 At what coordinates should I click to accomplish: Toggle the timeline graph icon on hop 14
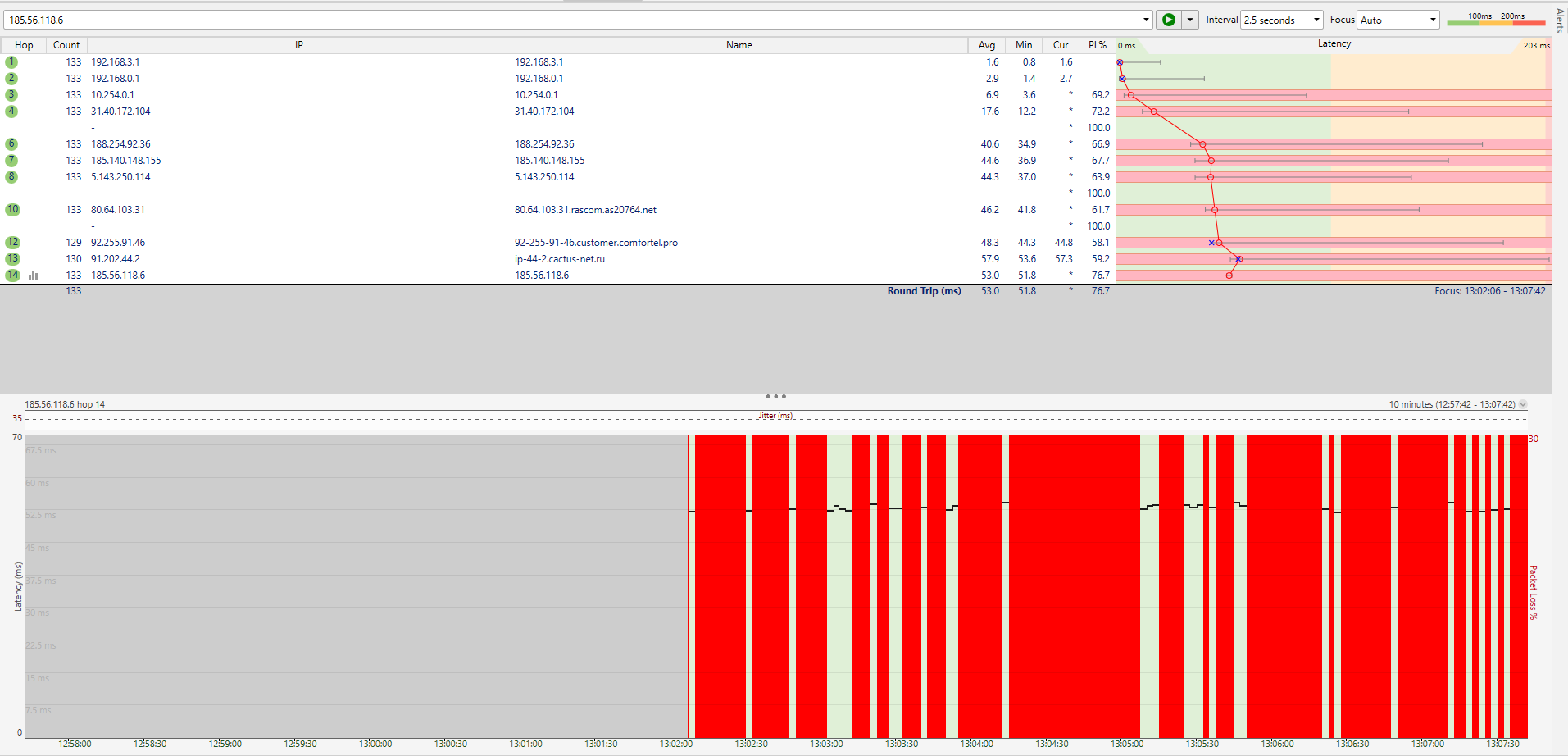coord(34,276)
